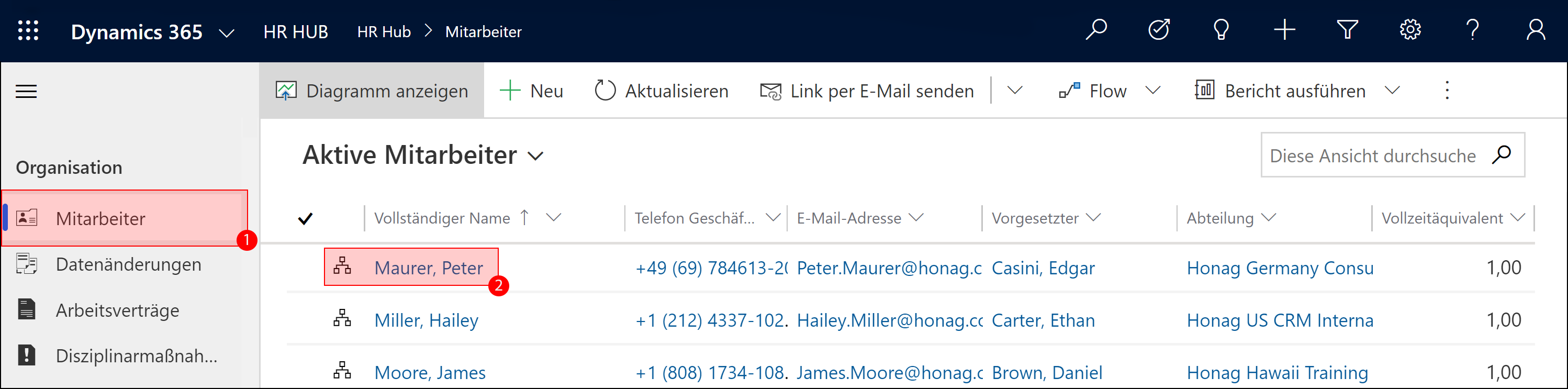
Task: Open the task flow checkmark icon
Action: point(1159,30)
